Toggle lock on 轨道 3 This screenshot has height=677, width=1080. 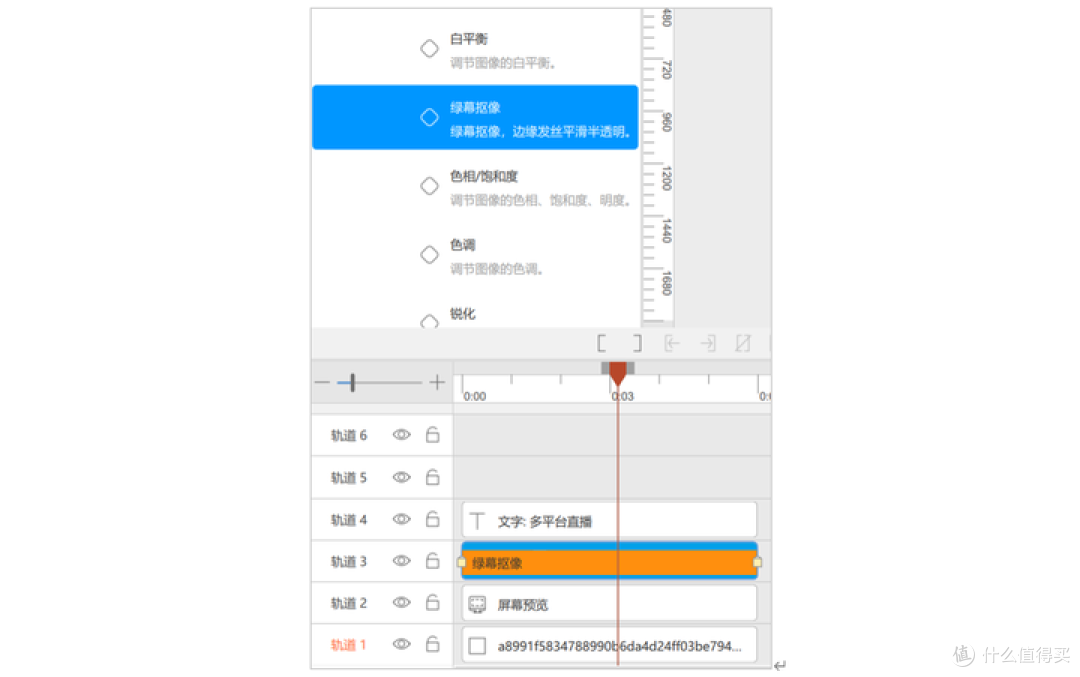[433, 561]
